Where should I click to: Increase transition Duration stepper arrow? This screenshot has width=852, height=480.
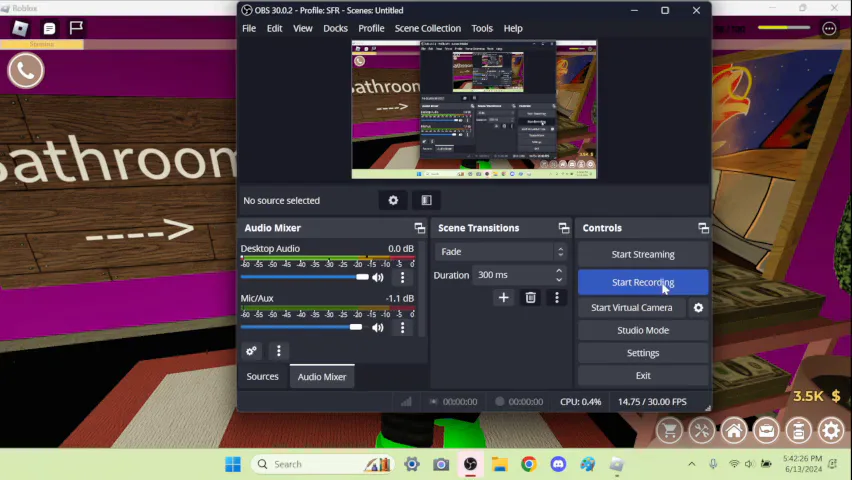[x=559, y=271]
